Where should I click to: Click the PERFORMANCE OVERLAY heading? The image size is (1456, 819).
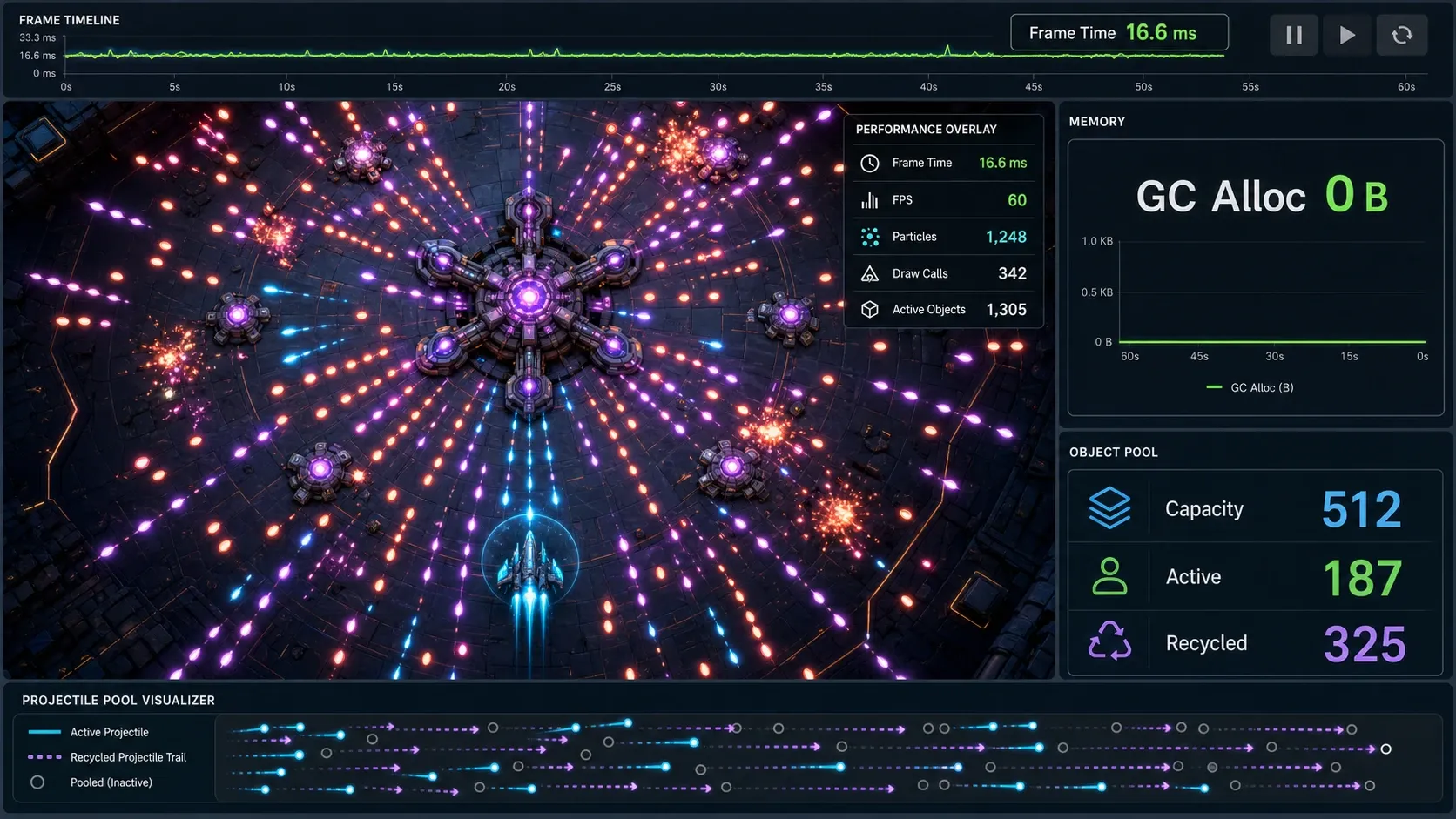point(926,129)
